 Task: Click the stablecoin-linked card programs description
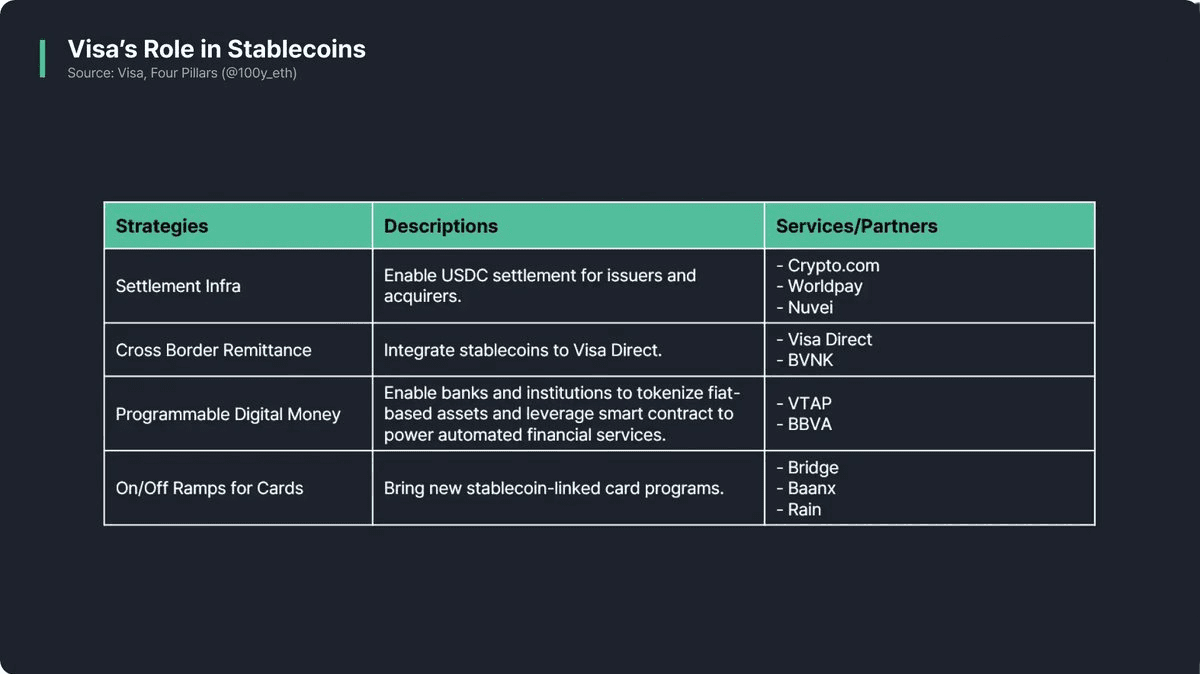click(553, 488)
